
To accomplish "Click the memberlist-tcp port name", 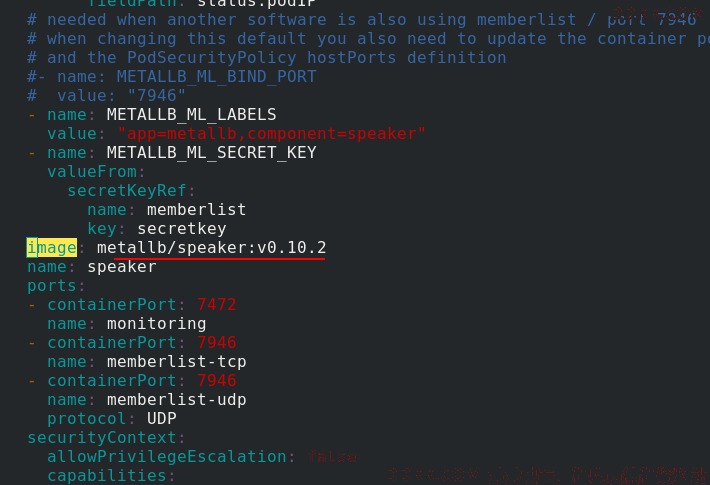I will (177, 362).
